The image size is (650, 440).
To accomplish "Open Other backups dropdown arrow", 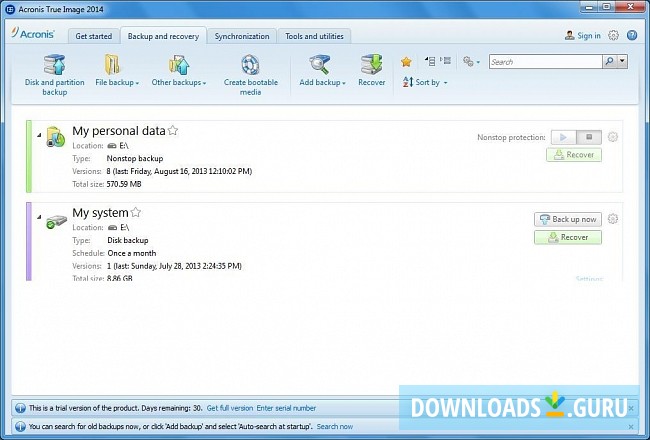I will (204, 83).
